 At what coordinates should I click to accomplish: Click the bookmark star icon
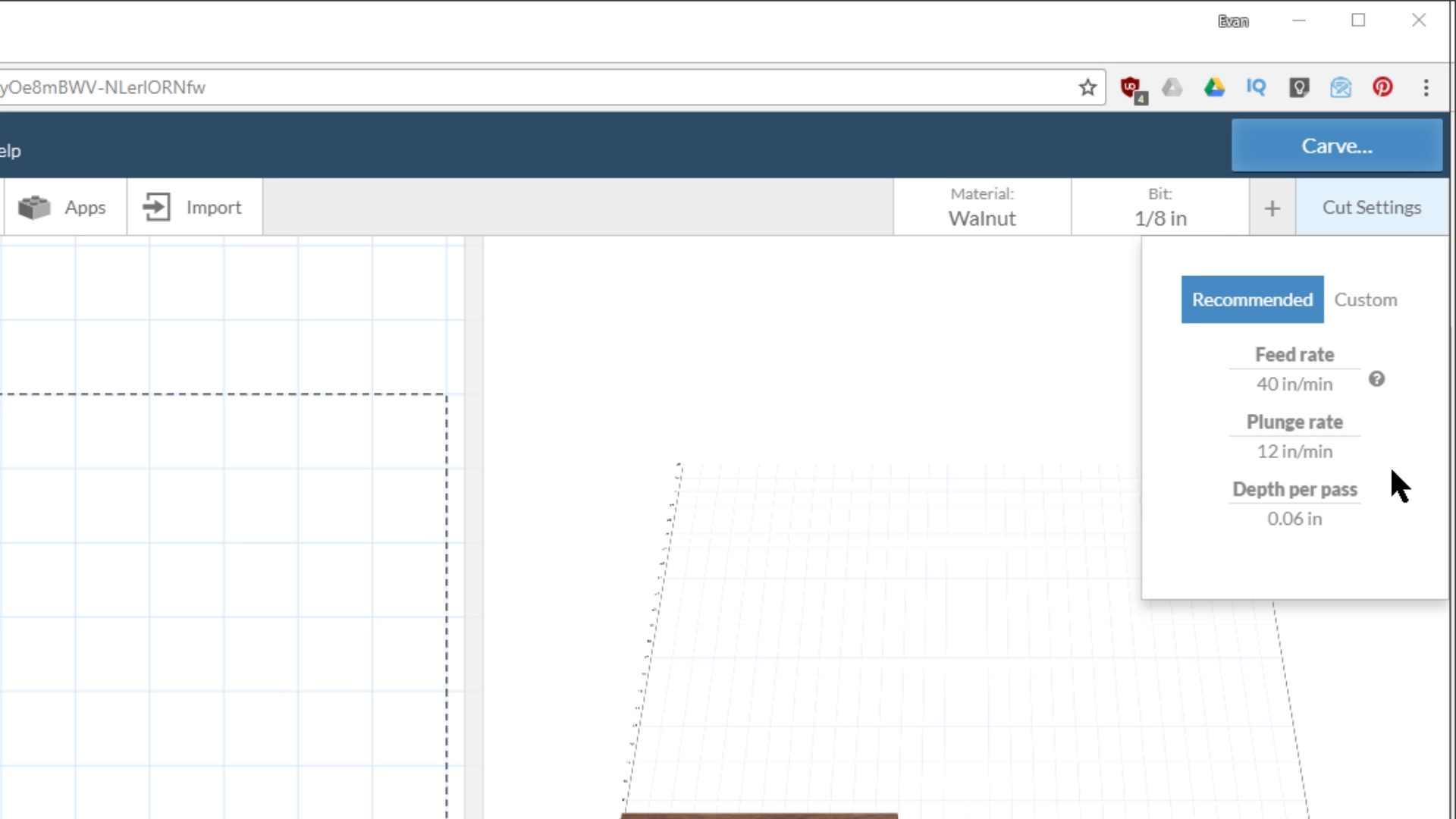pyautogui.click(x=1087, y=88)
